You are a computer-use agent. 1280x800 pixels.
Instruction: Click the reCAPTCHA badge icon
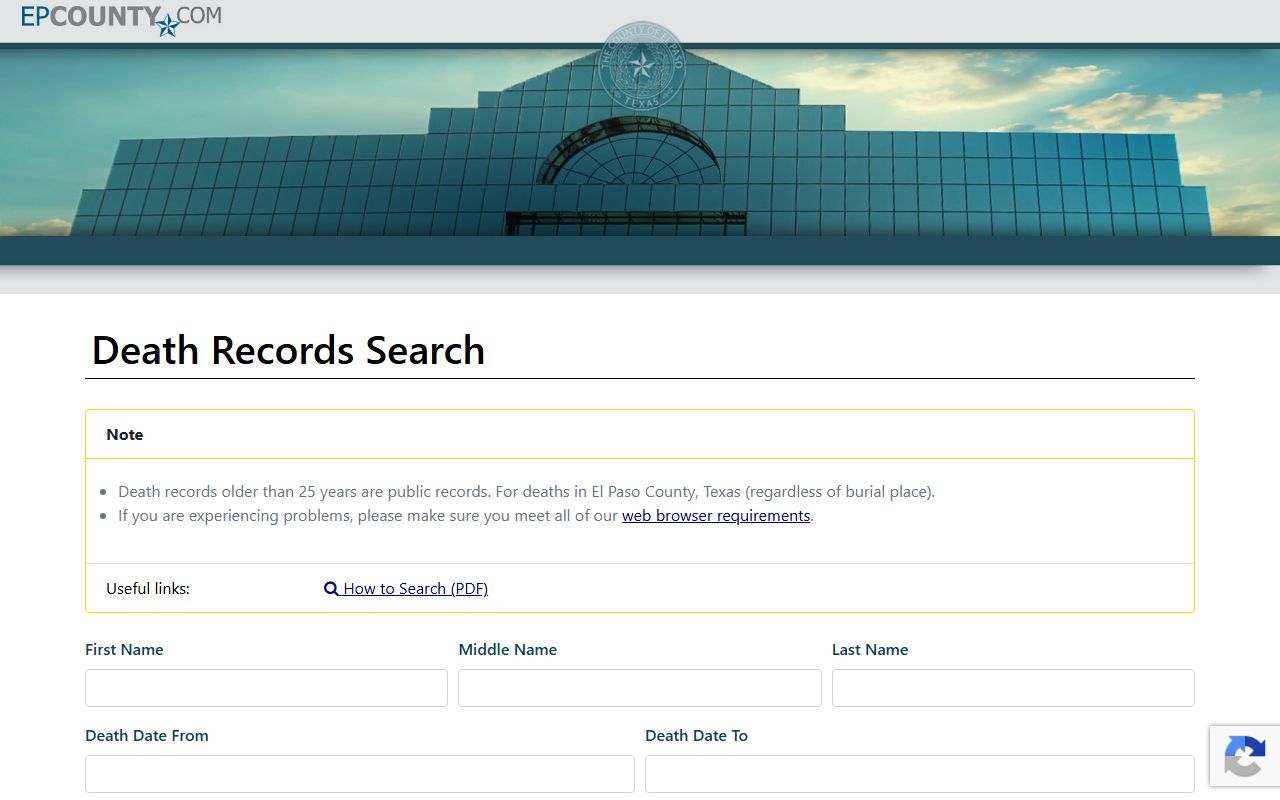(x=1244, y=756)
